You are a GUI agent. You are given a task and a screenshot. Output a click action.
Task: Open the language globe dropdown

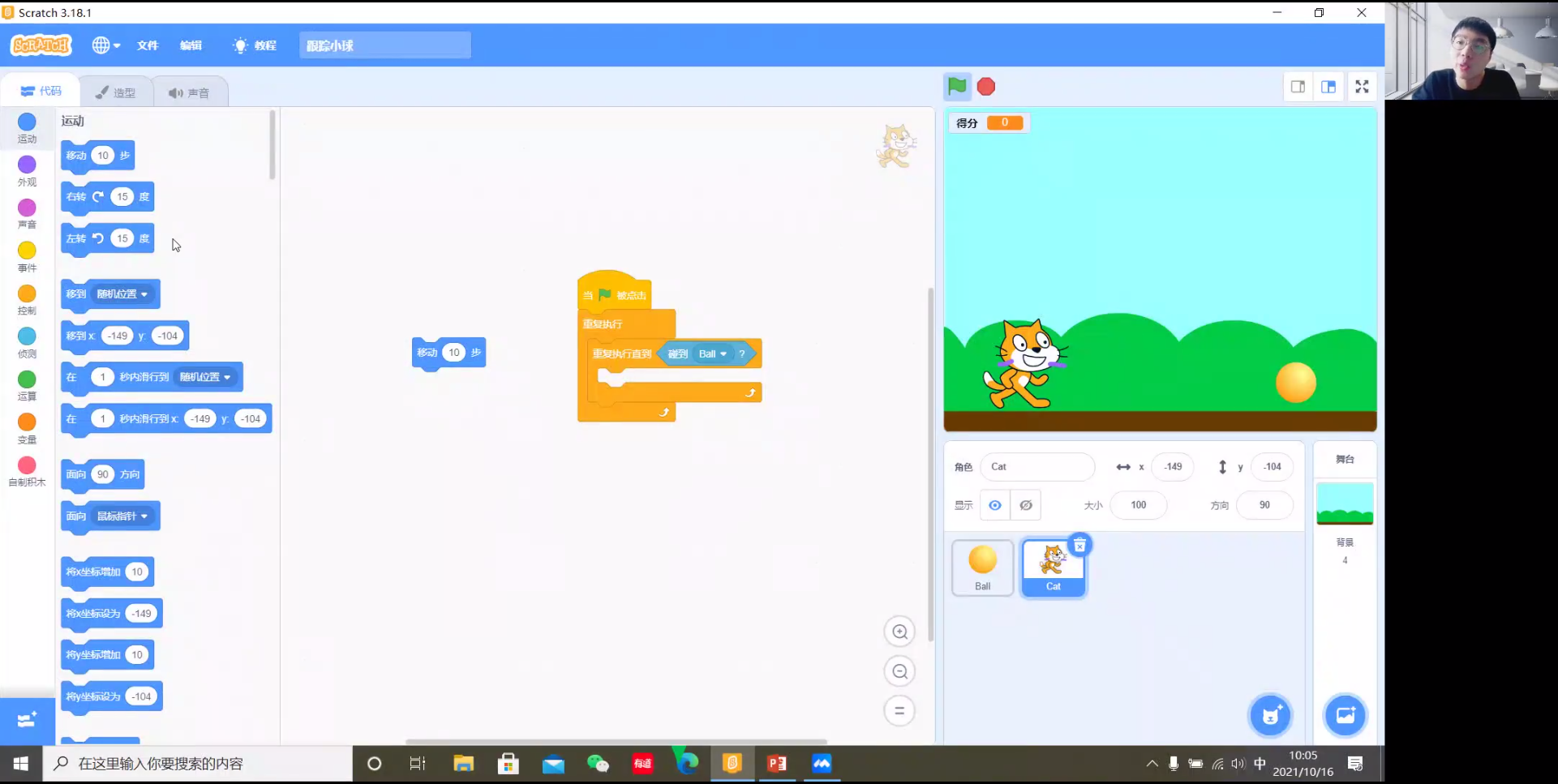point(105,45)
